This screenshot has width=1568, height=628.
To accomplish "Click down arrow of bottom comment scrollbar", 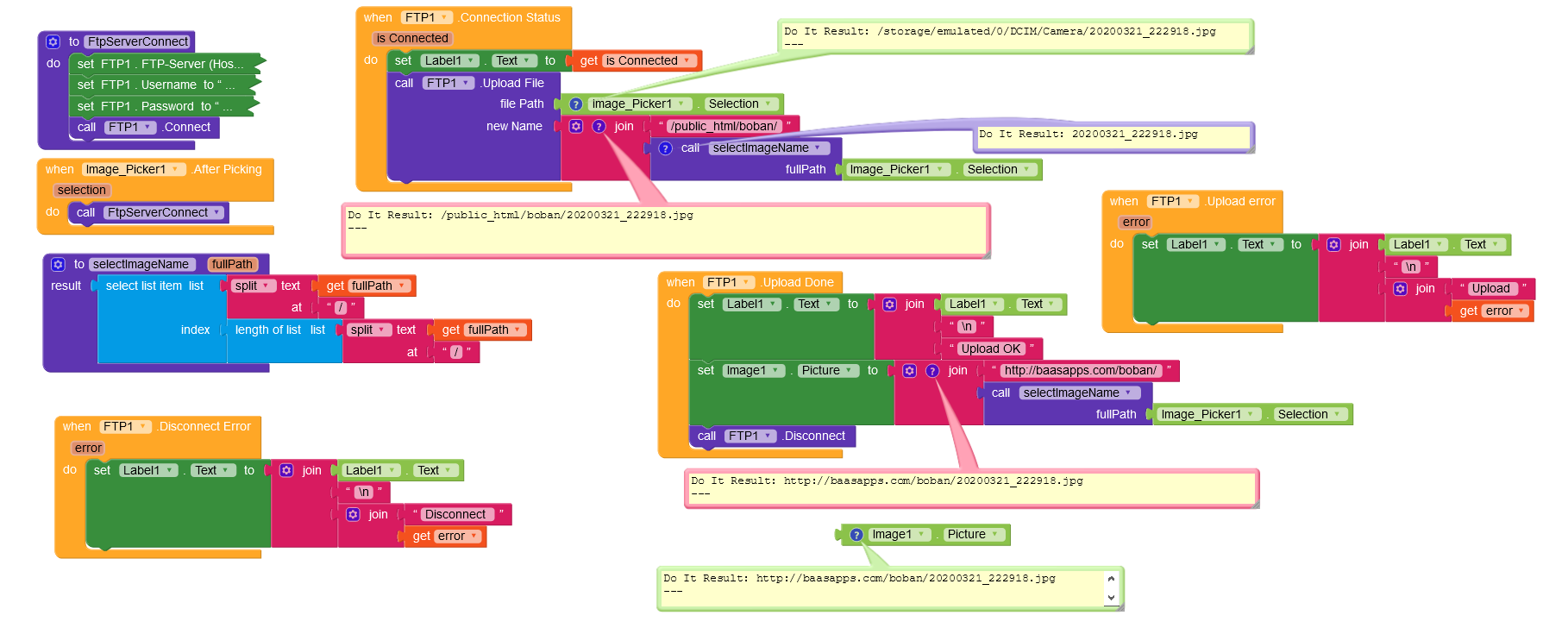I will [x=1111, y=597].
